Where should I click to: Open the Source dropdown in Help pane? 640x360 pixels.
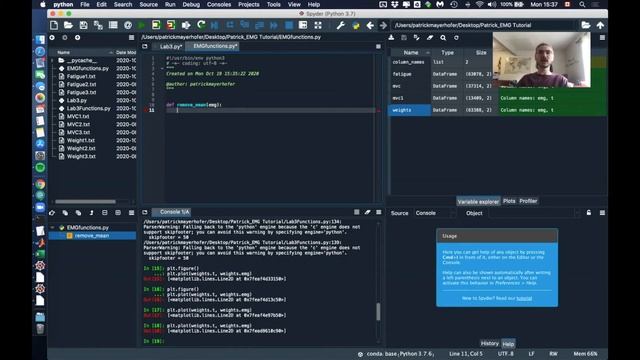pos(435,213)
